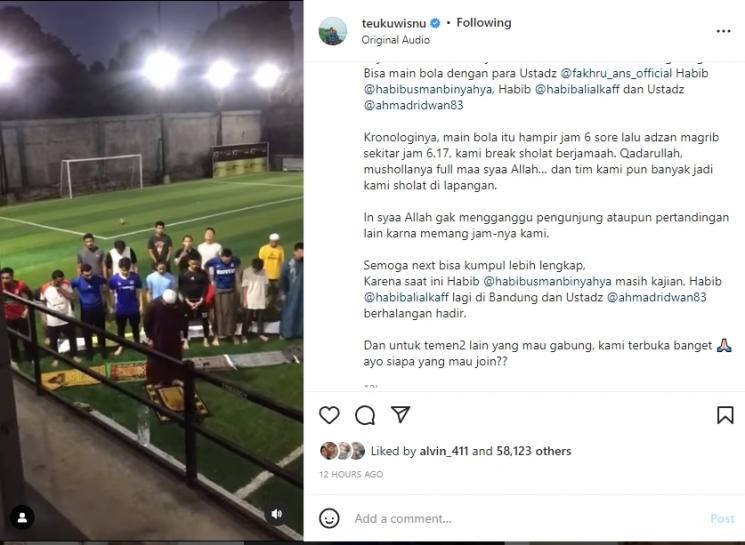Open emoji picker in comment box

pyautogui.click(x=329, y=518)
